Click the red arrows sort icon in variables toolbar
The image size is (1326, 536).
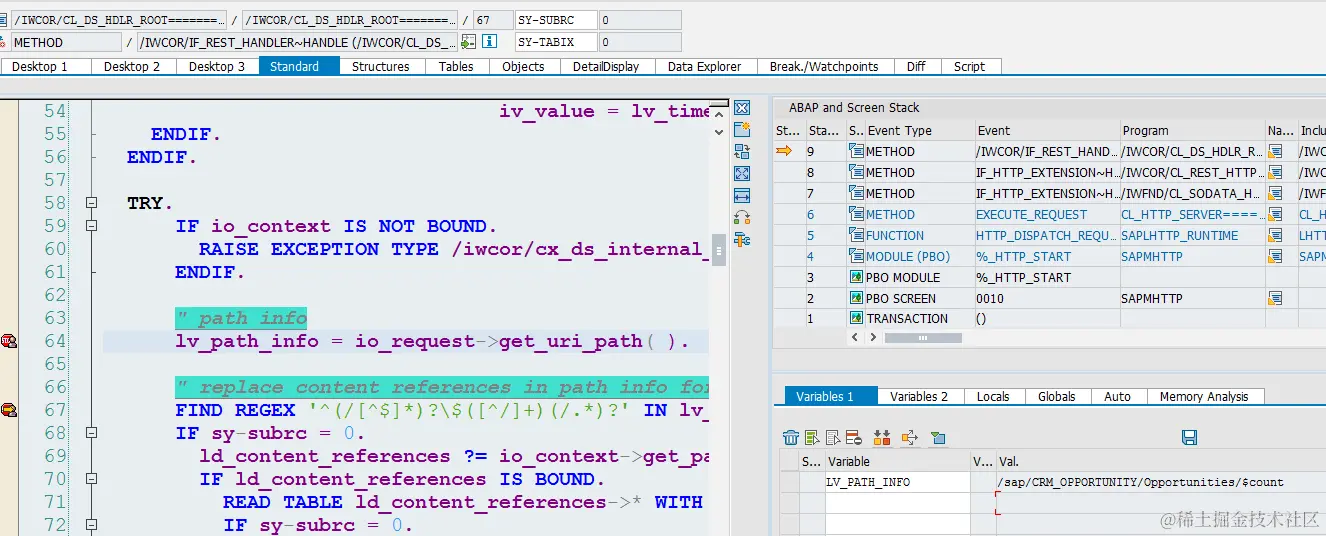(882, 437)
